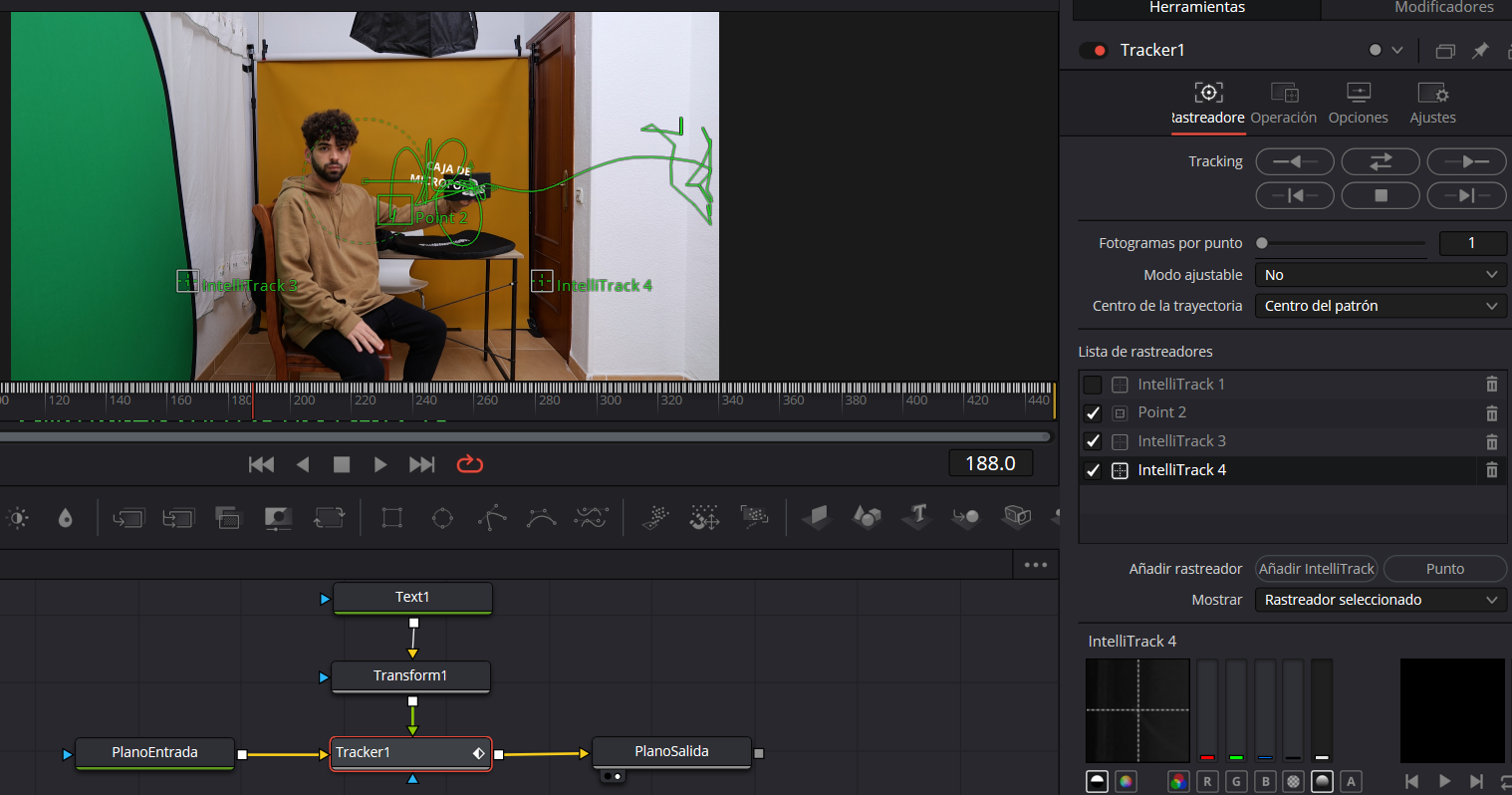Image resolution: width=1512 pixels, height=795 pixels.
Task: Select the Merge3D tool from the toolbar
Action: coord(964,517)
